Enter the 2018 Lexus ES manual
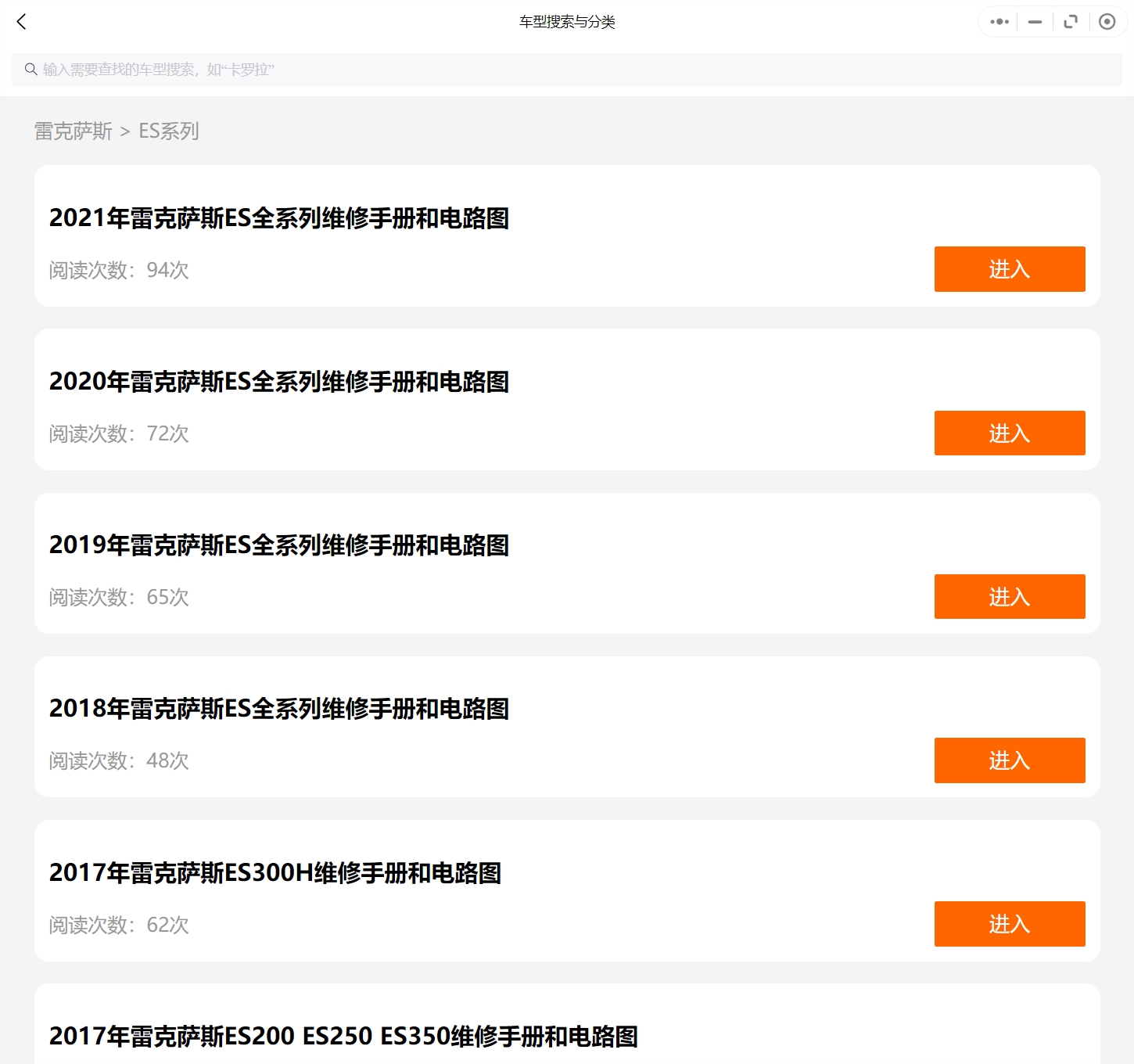The image size is (1134, 1064). coord(1009,760)
